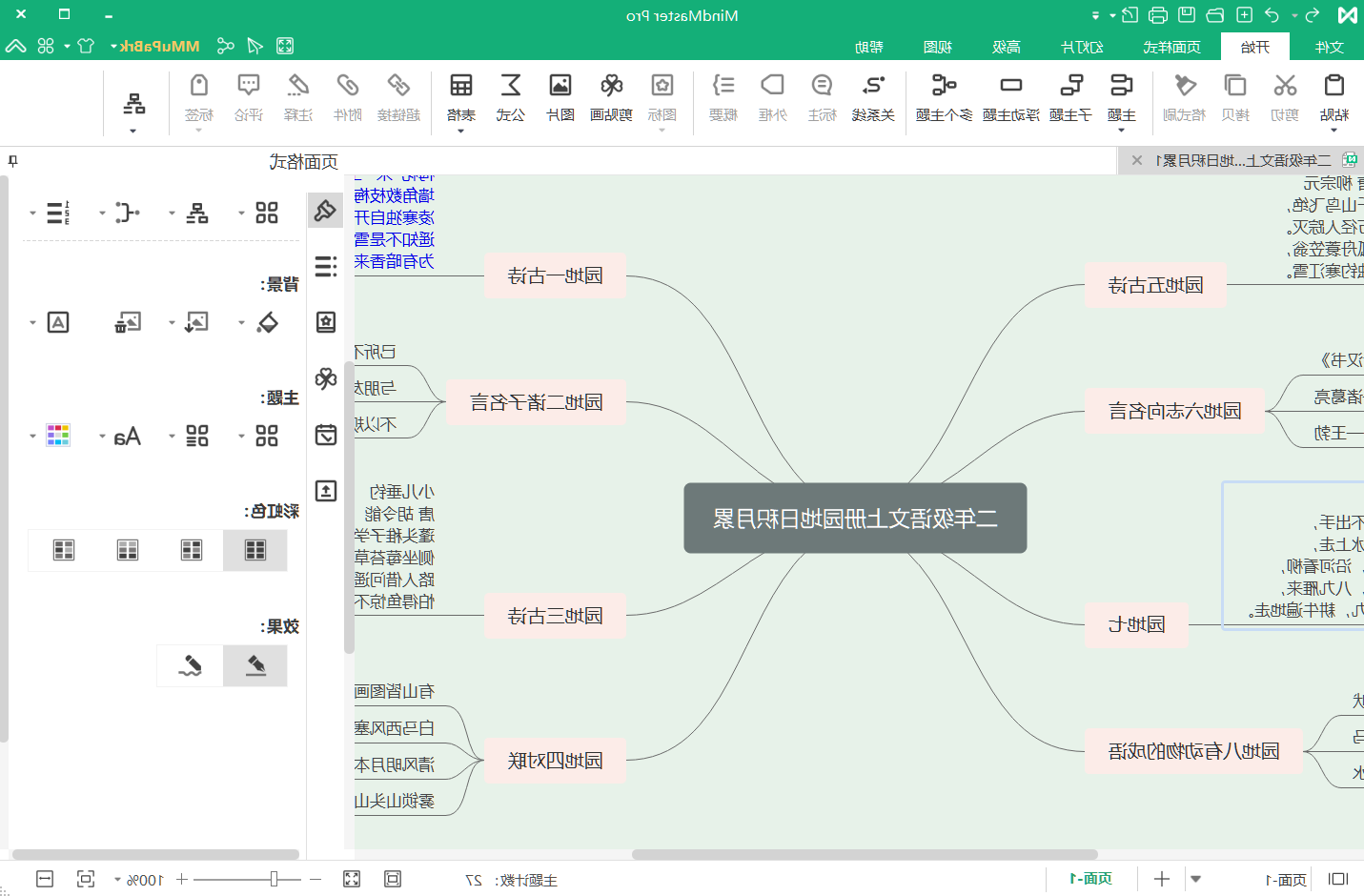Screen dimensions: 1364x896
Task: Click the Copy (拷贝) icon
Action: pyautogui.click(x=1235, y=86)
